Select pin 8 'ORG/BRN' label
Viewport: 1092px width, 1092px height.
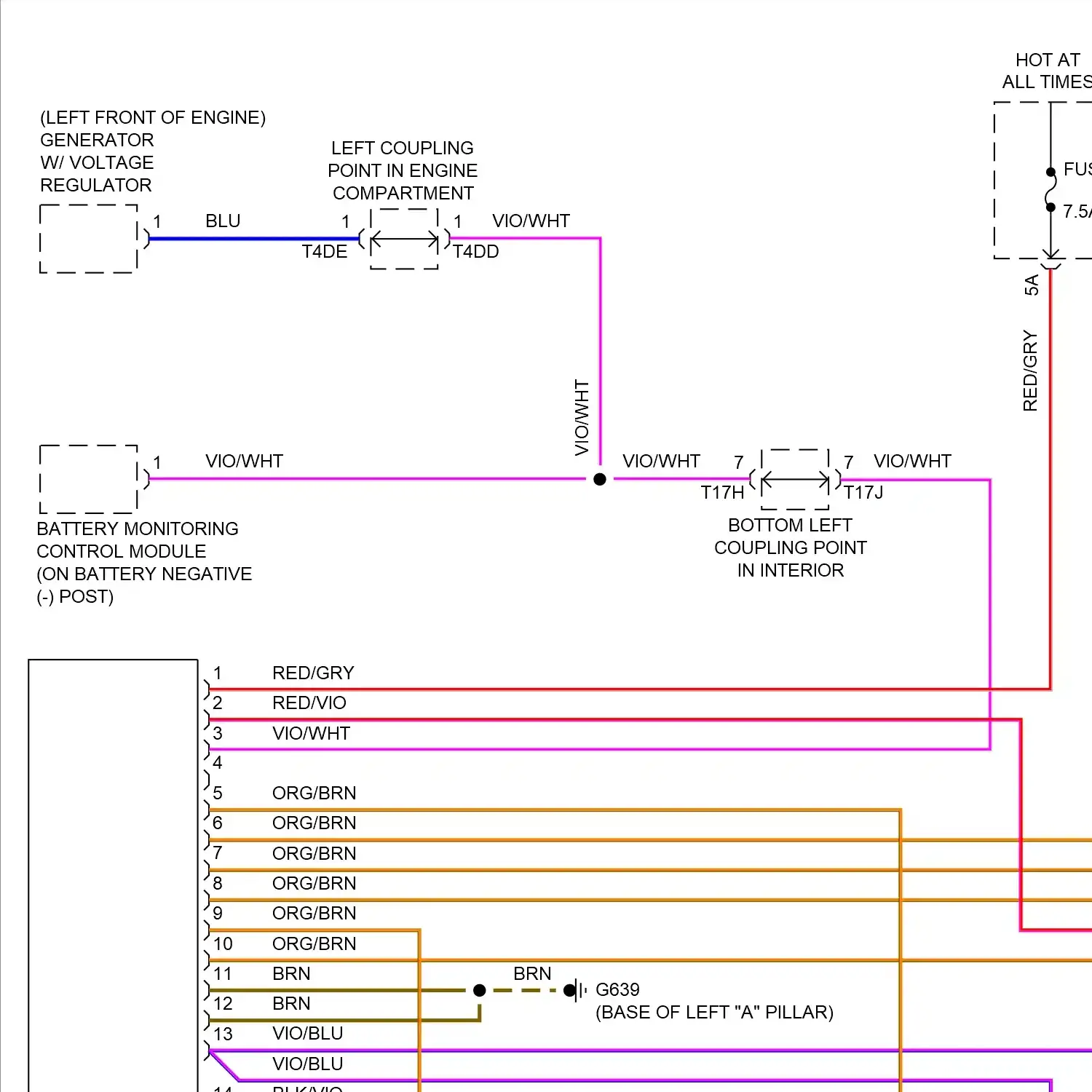coord(314,883)
